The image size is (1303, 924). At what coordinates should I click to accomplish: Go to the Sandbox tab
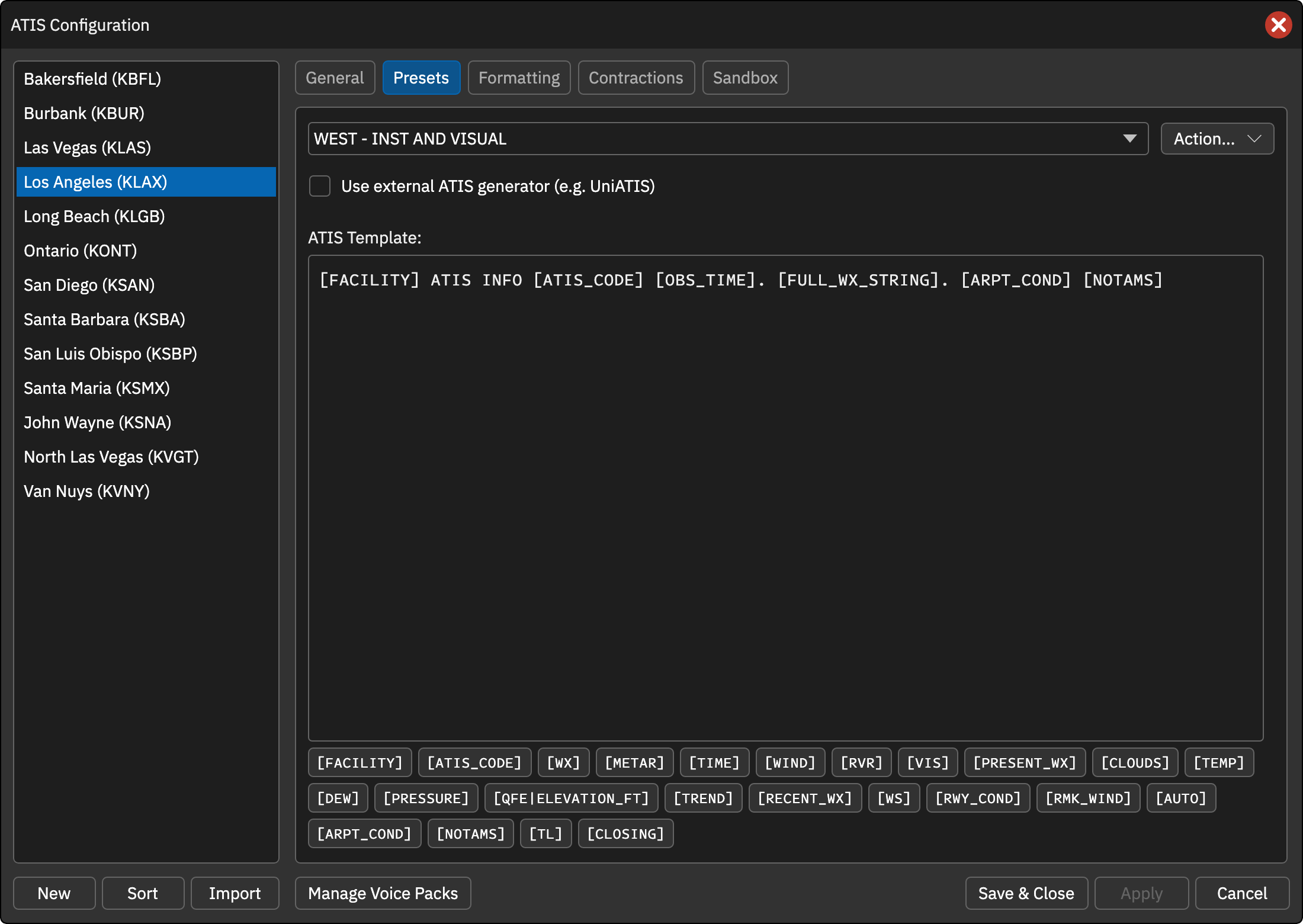[745, 78]
